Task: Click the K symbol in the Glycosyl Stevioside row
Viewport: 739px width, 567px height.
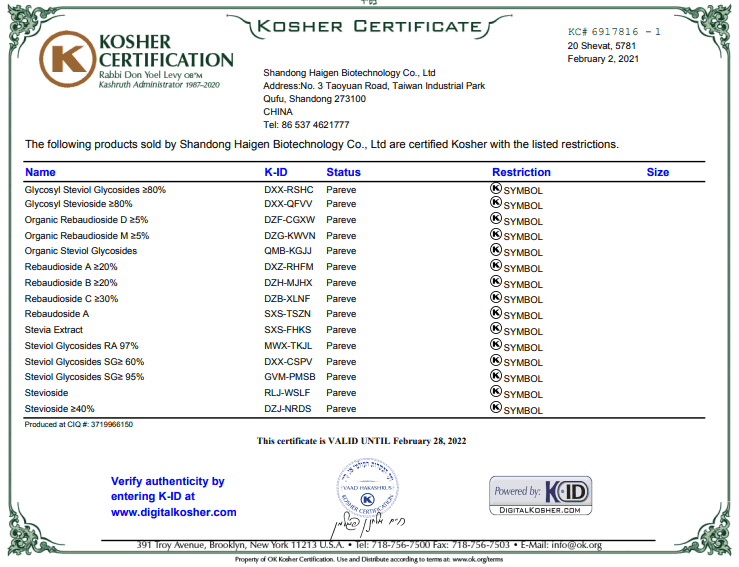Action: [496, 203]
